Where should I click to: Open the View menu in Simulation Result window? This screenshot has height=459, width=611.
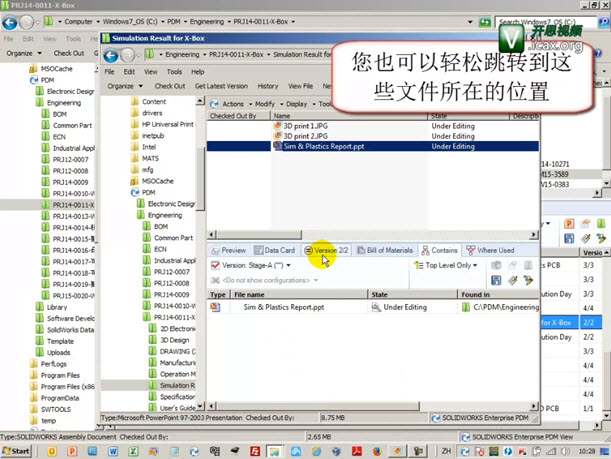click(x=150, y=72)
